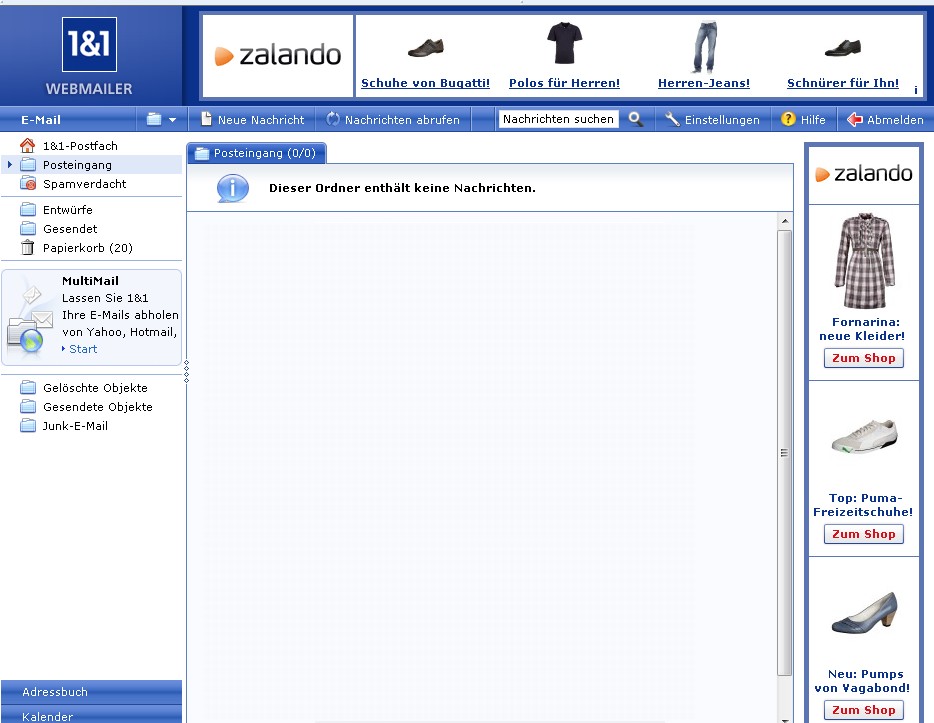
Task: Click the Fornarina plaid dress image
Action: 864,261
